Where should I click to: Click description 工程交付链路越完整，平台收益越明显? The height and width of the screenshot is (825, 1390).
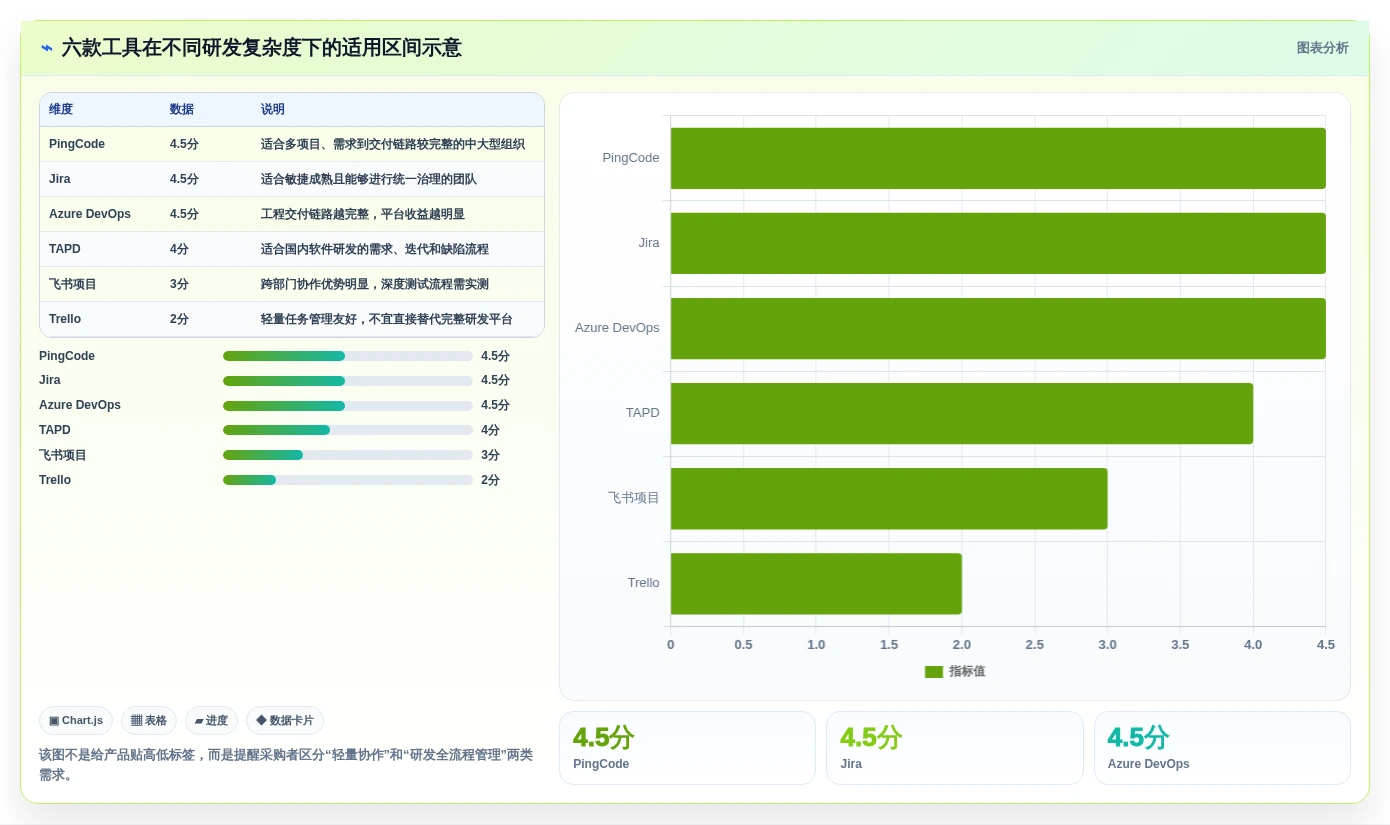(363, 214)
